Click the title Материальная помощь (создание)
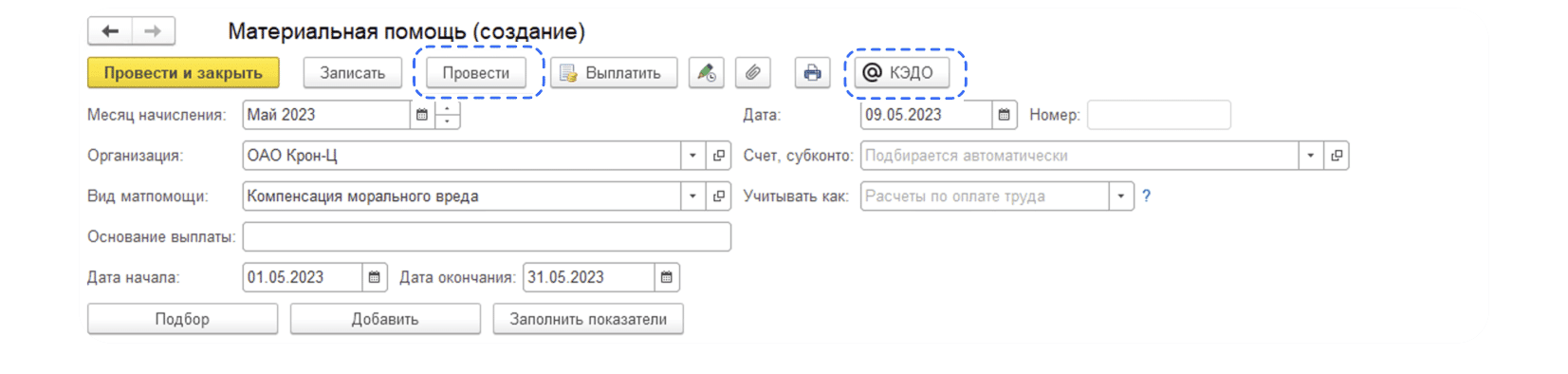This screenshot has width=1568, height=374. click(x=407, y=31)
